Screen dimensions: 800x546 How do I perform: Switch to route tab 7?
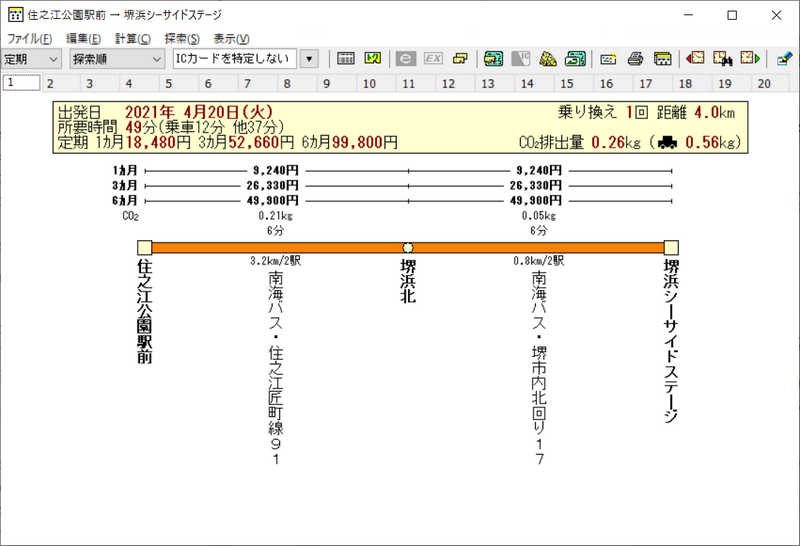click(258, 83)
